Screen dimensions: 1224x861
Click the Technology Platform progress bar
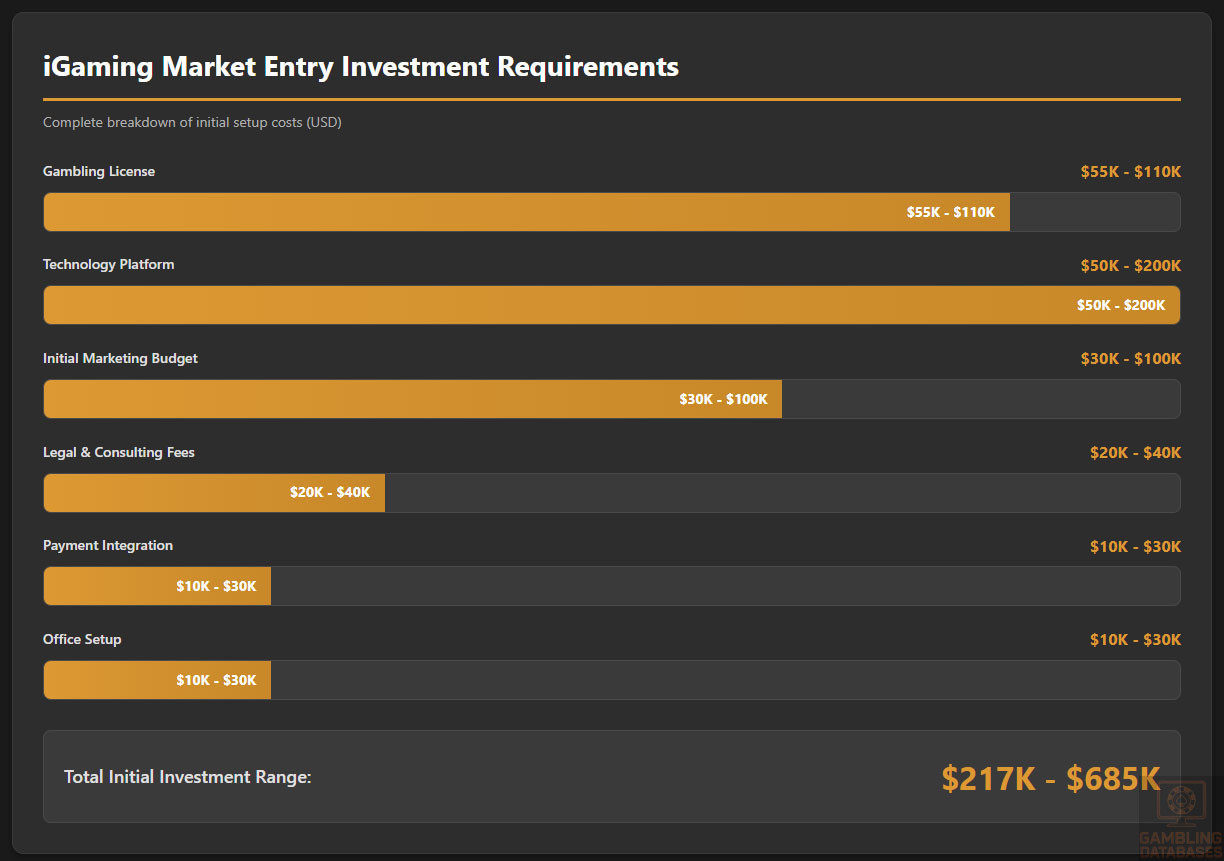[x=611, y=305]
